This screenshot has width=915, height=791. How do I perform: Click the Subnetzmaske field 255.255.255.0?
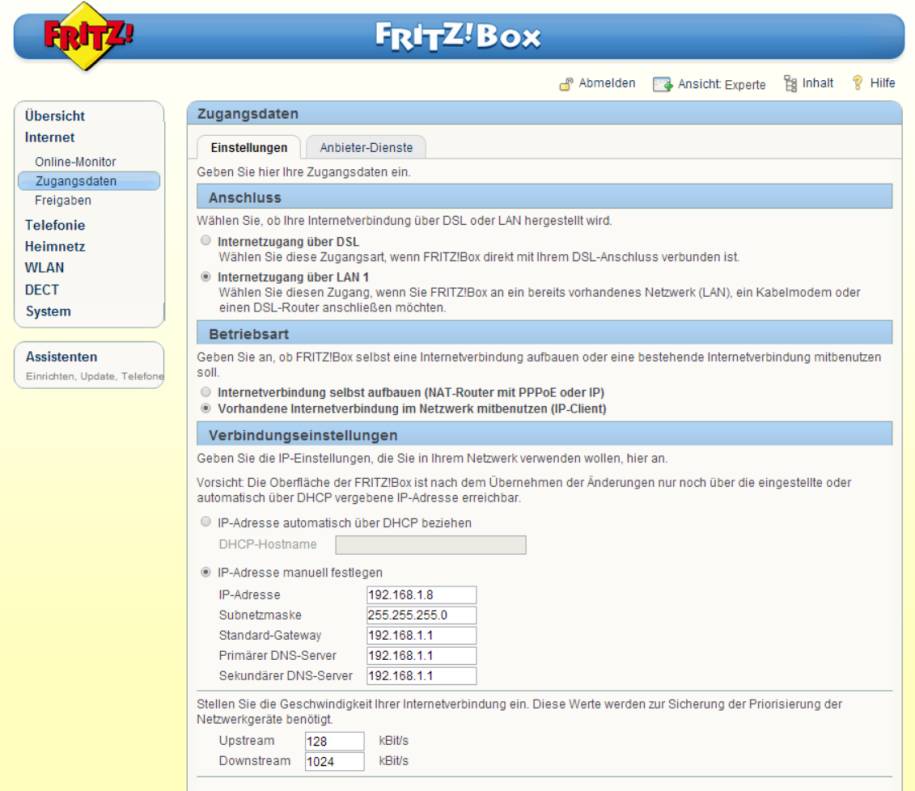(421, 615)
